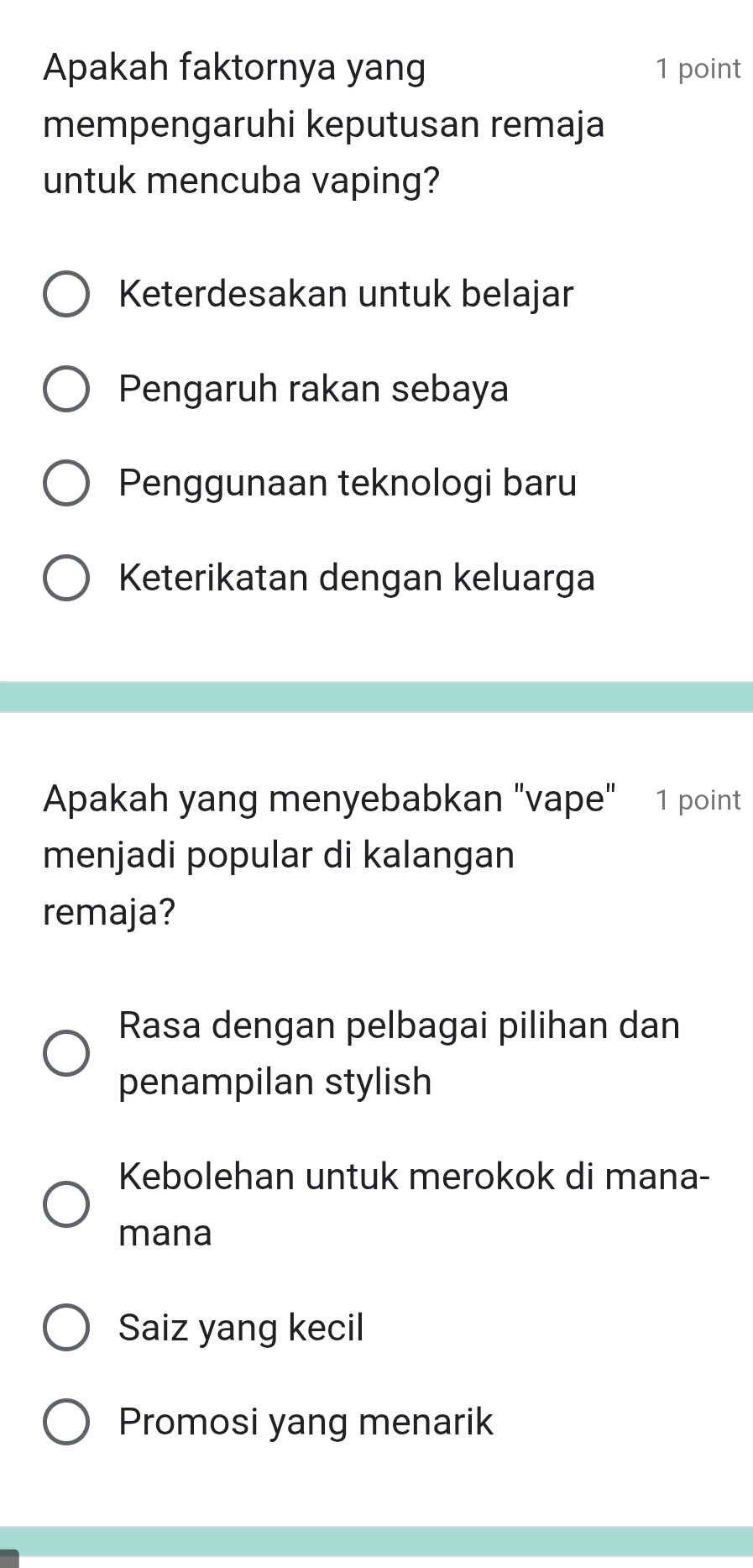753x1568 pixels.
Task: Click the "Keterdesakan untuk belajar" answer label
Action: tap(346, 294)
